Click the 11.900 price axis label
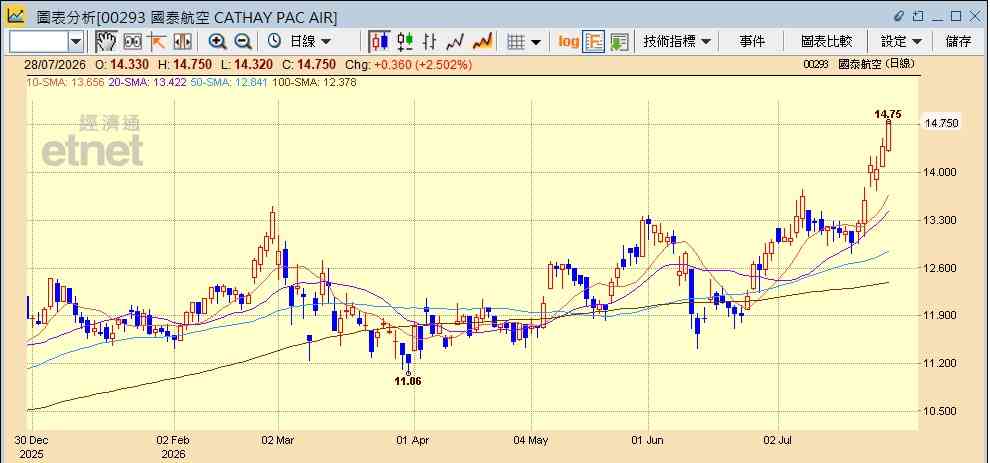The width and height of the screenshot is (990, 463). tap(939, 316)
